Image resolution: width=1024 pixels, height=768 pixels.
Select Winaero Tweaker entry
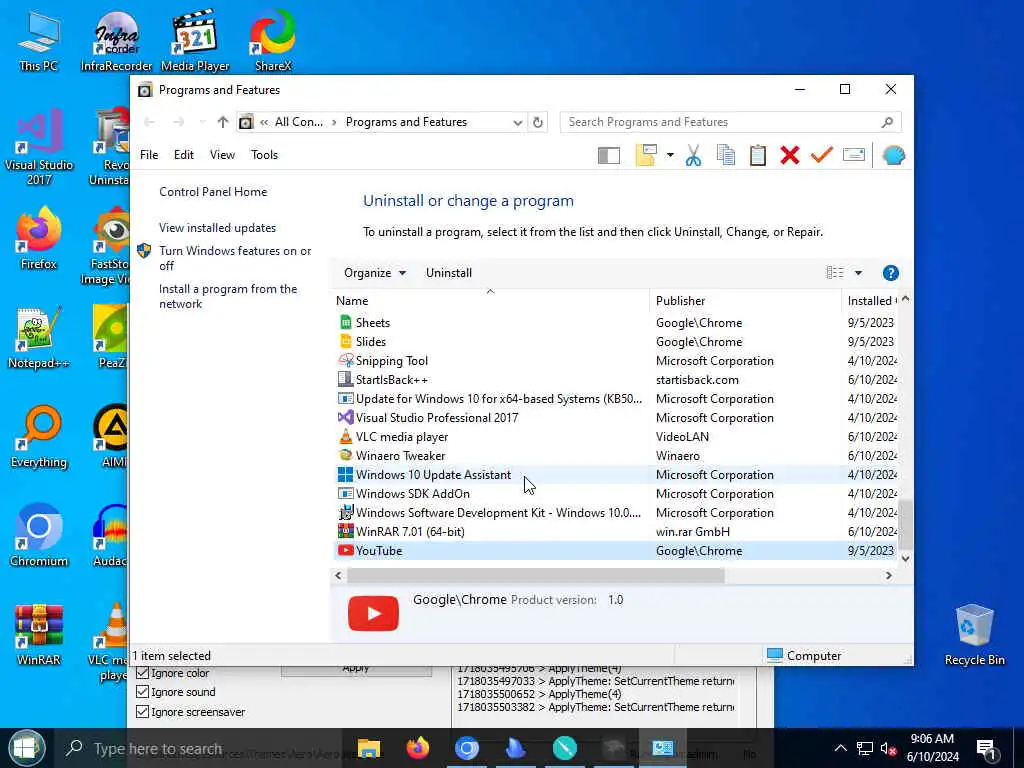(615, 456)
